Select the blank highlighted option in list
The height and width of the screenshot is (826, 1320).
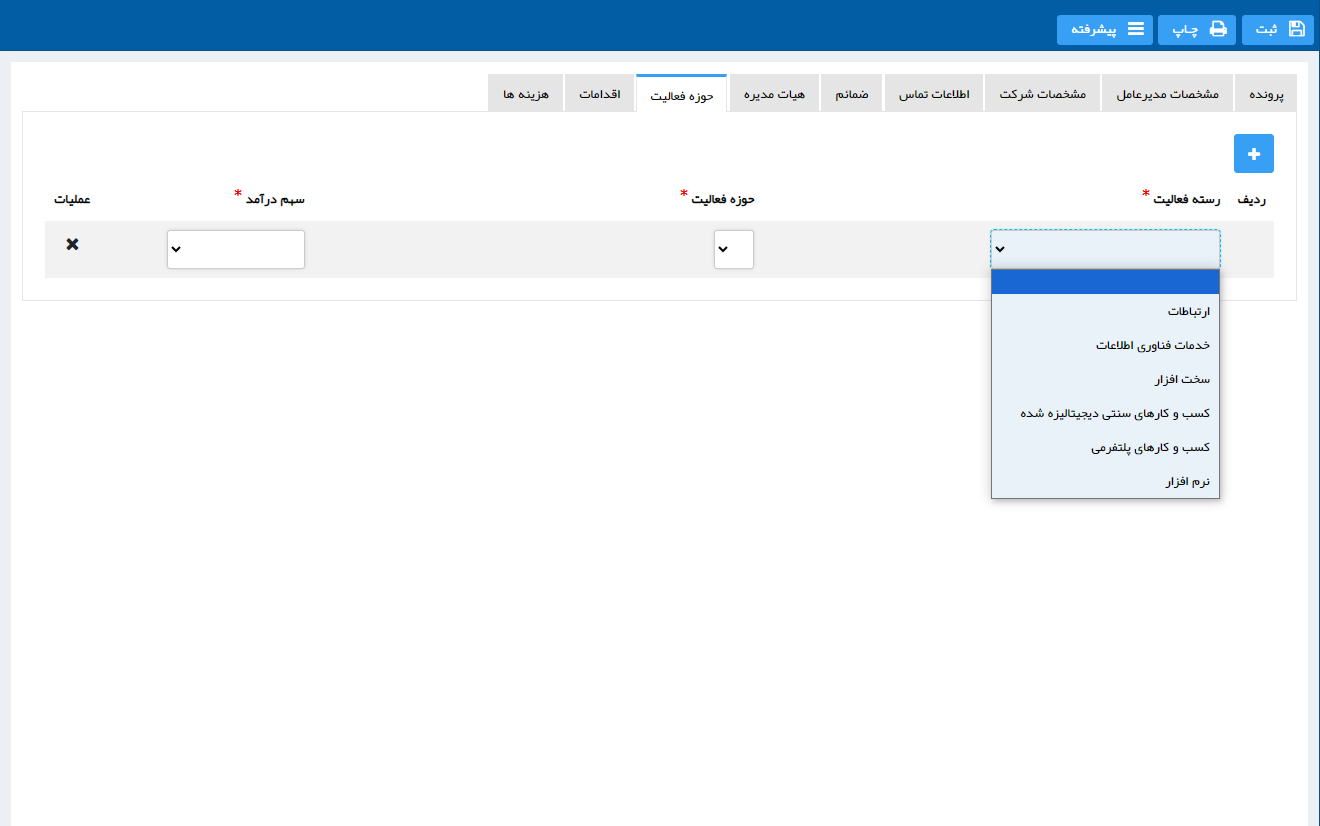[x=1105, y=282]
